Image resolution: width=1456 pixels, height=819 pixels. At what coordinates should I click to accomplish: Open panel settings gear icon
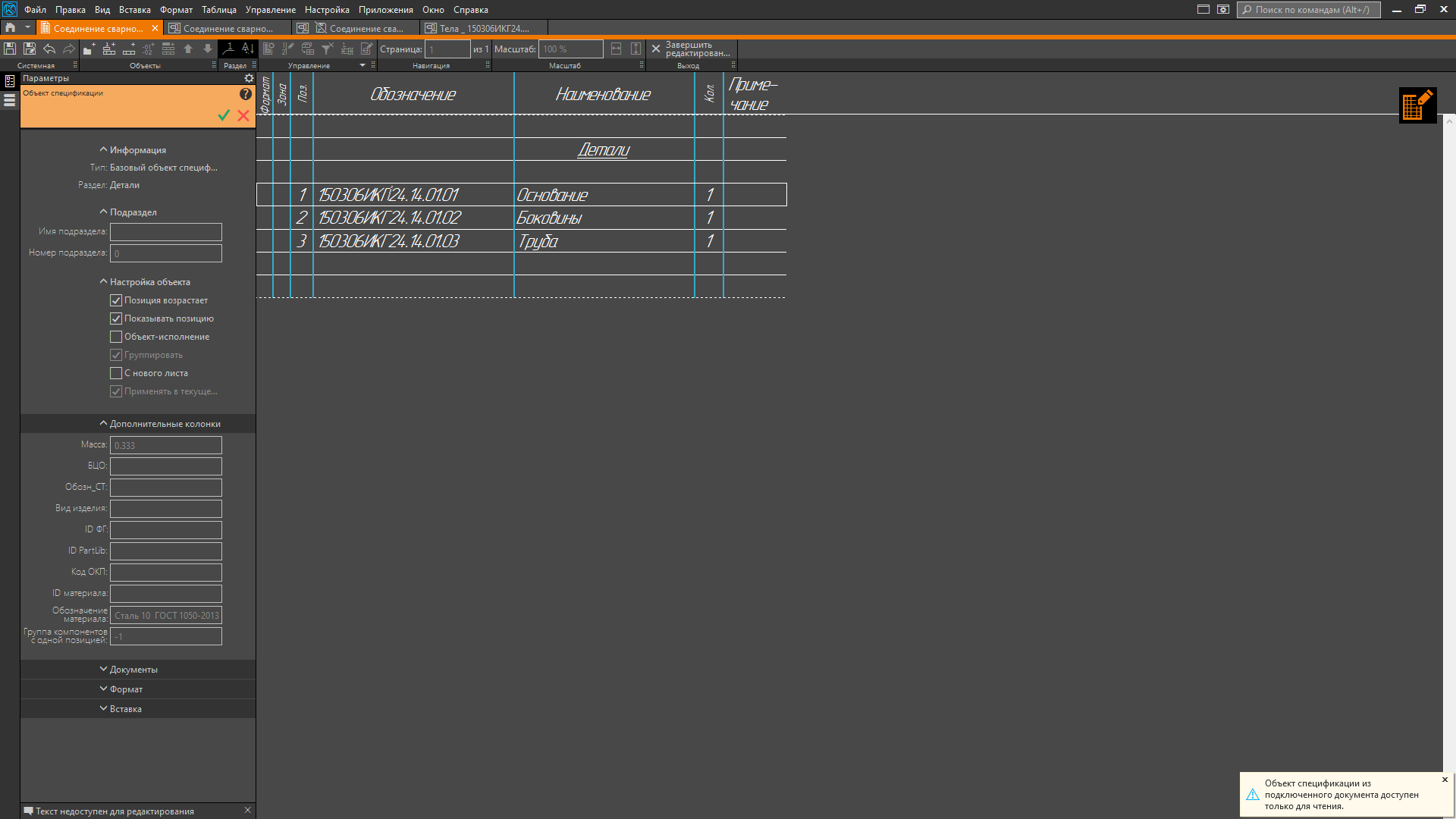point(249,78)
